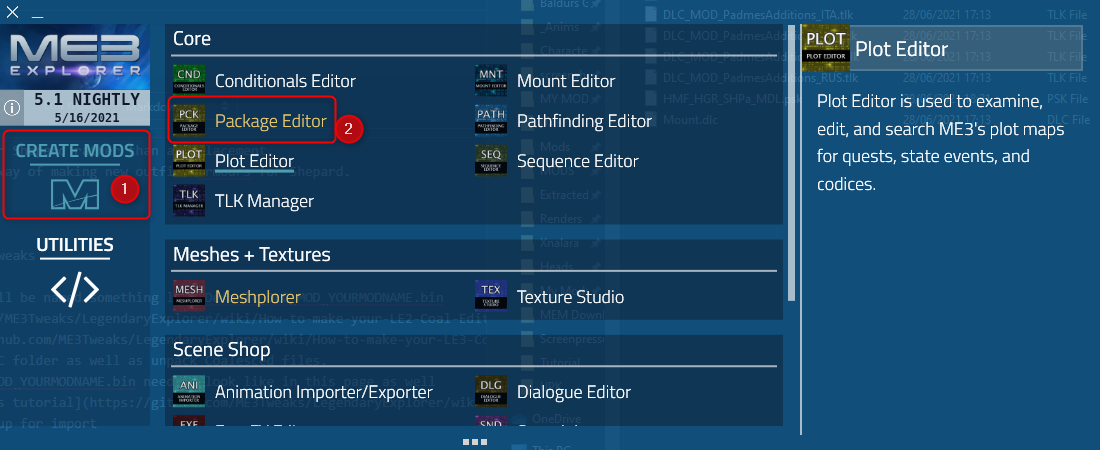Click the Mount Editor MNT icon
The height and width of the screenshot is (450, 1100).
coord(490,81)
